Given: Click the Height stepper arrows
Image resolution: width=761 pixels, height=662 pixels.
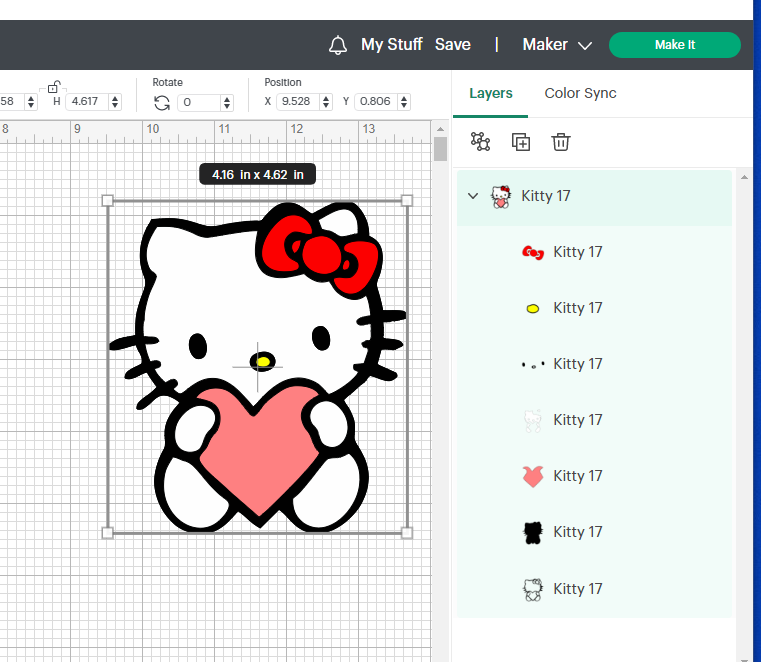Looking at the screenshot, I should coord(115,101).
